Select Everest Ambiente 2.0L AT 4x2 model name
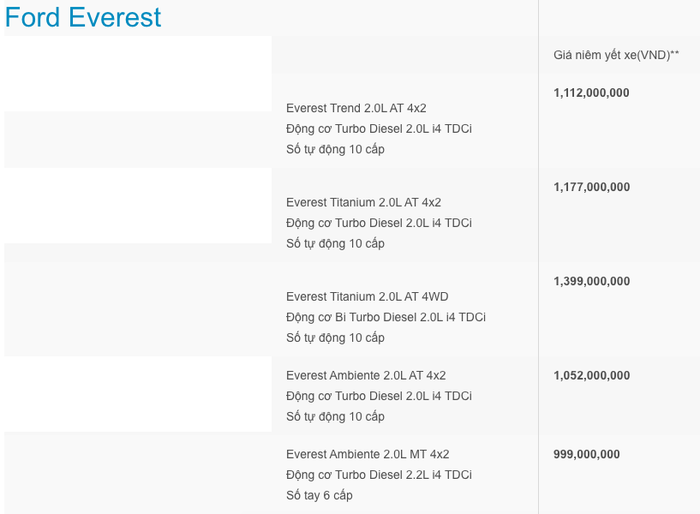This screenshot has width=700, height=514. tap(366, 376)
